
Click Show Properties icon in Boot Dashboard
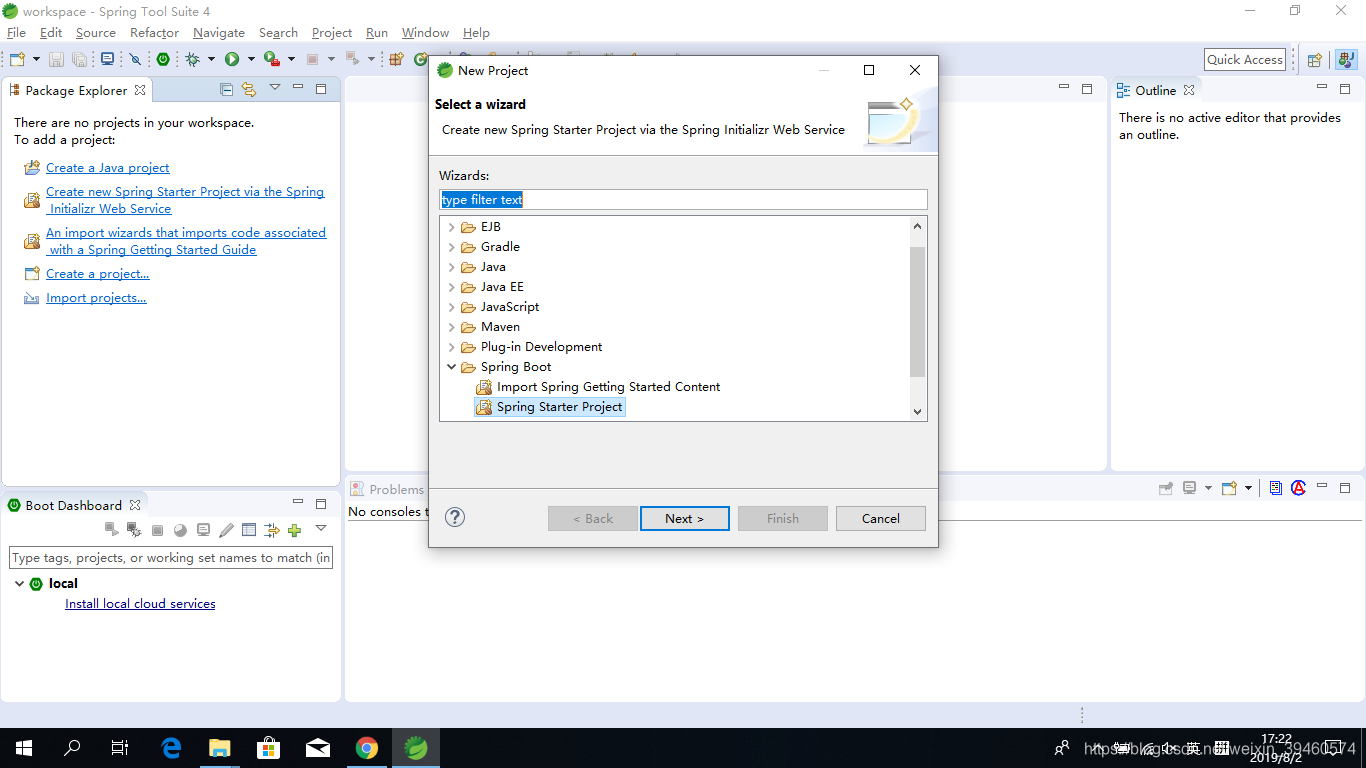[x=249, y=530]
